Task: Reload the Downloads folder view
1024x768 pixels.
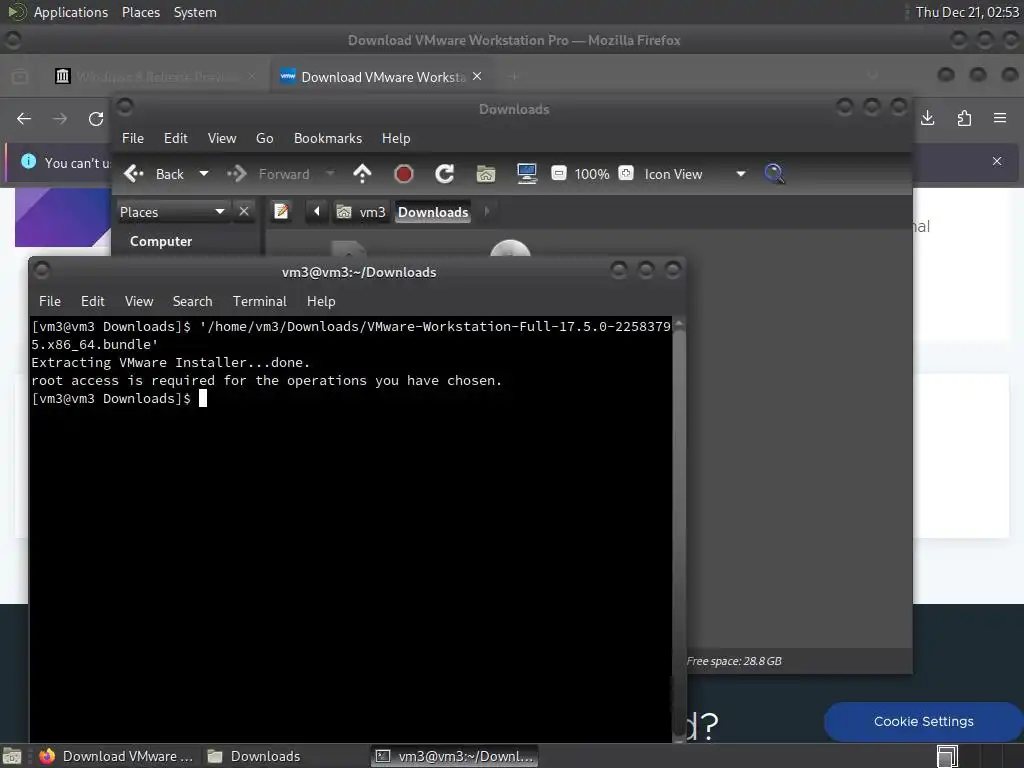Action: pyautogui.click(x=445, y=174)
